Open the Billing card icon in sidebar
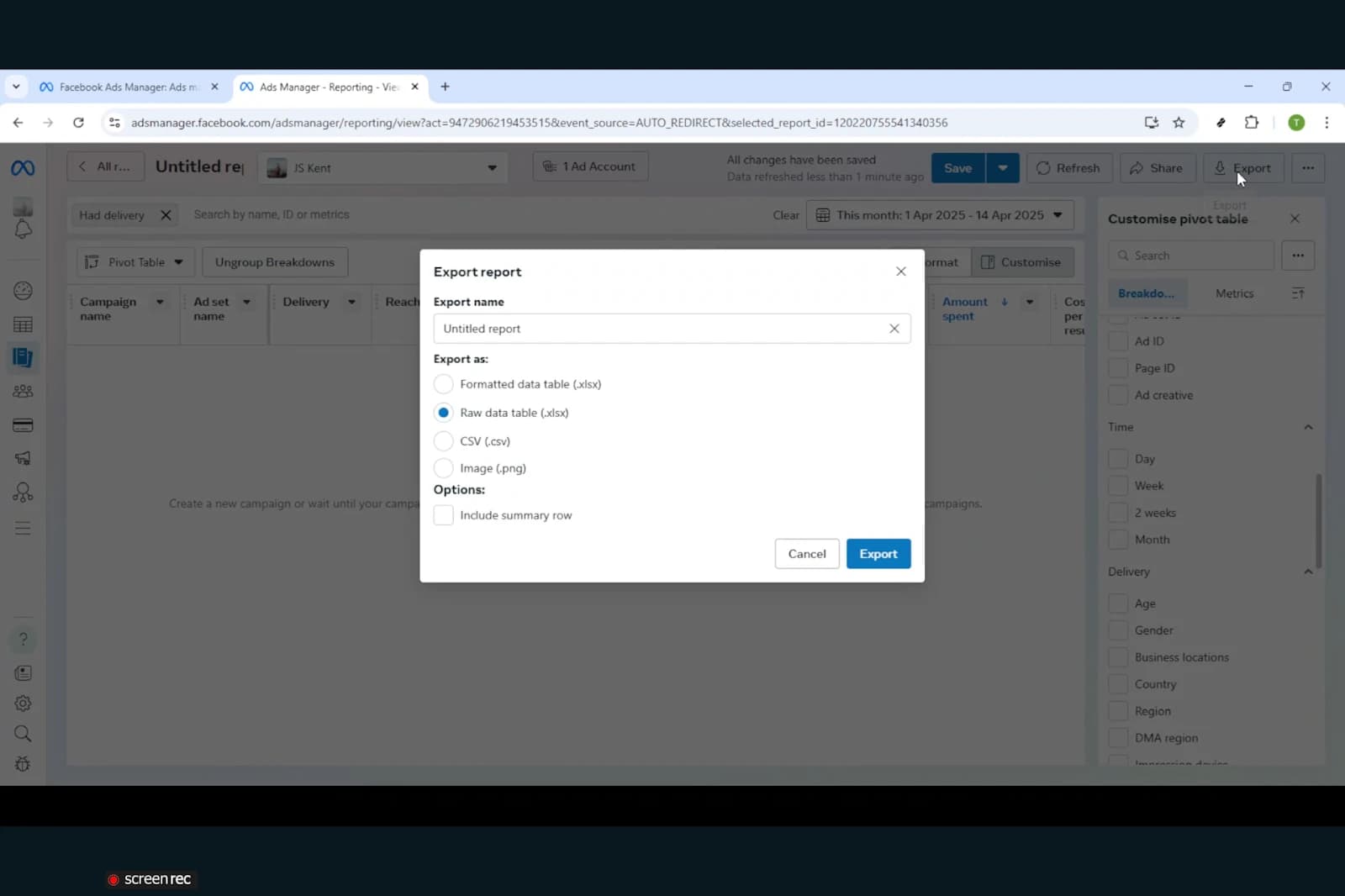 pos(23,425)
